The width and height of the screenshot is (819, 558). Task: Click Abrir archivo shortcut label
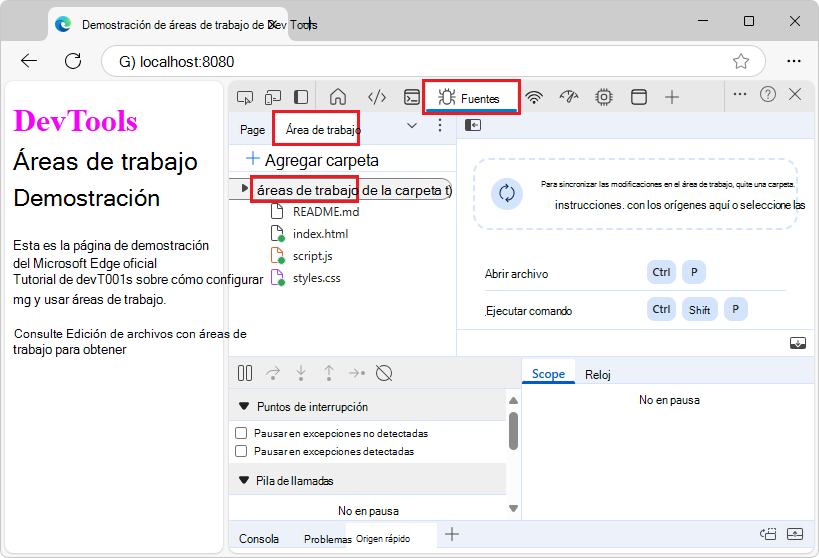[x=516, y=274]
